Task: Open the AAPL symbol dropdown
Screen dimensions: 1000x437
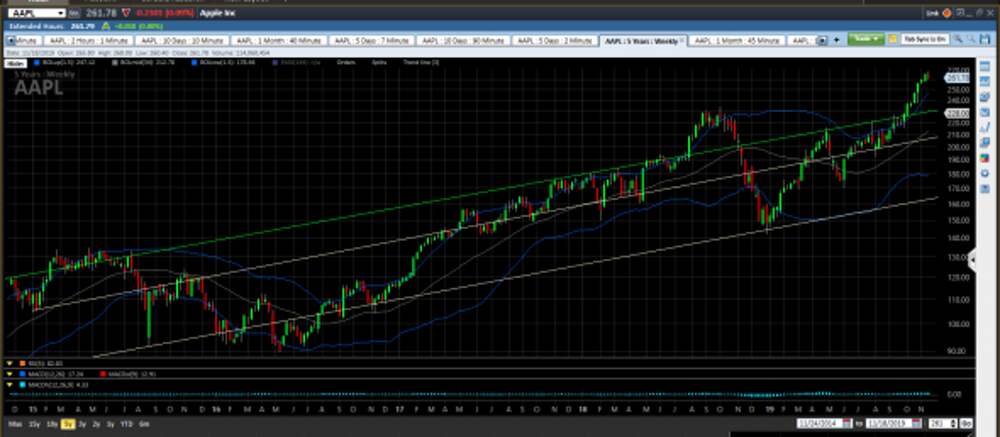Action: 60,13
